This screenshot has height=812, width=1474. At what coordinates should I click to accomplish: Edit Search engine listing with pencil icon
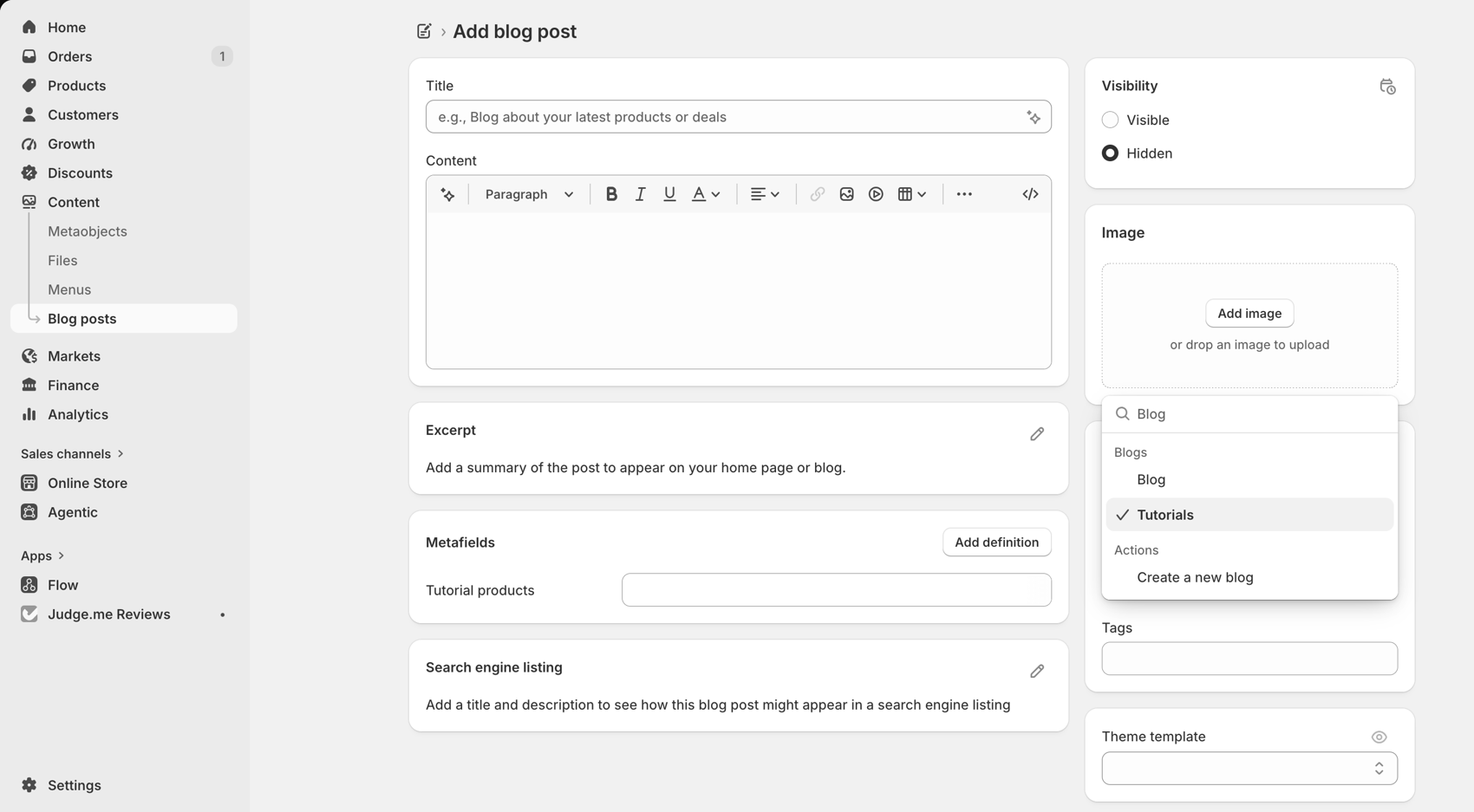pyautogui.click(x=1037, y=671)
